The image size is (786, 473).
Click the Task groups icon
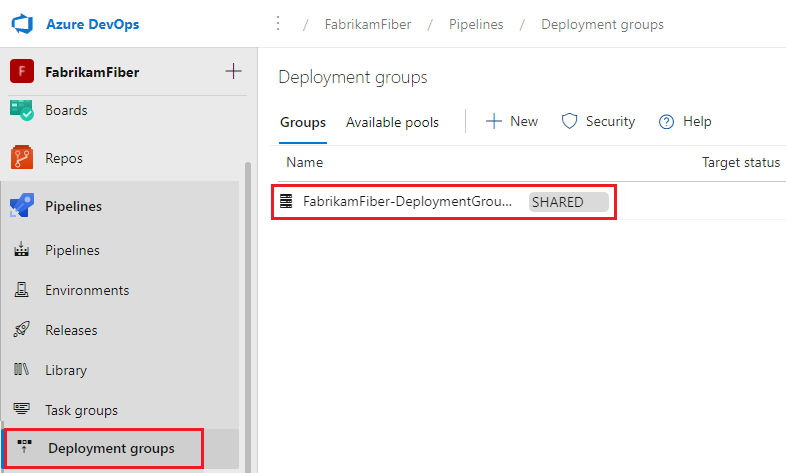click(x=22, y=410)
